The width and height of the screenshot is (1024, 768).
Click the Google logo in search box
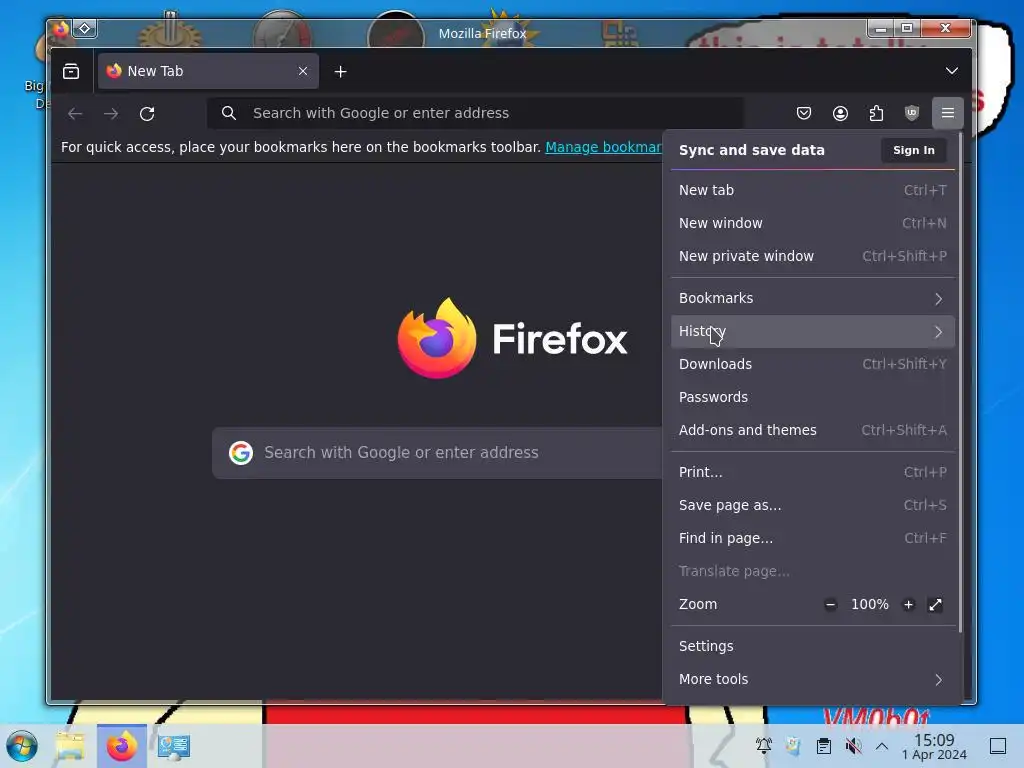241,453
